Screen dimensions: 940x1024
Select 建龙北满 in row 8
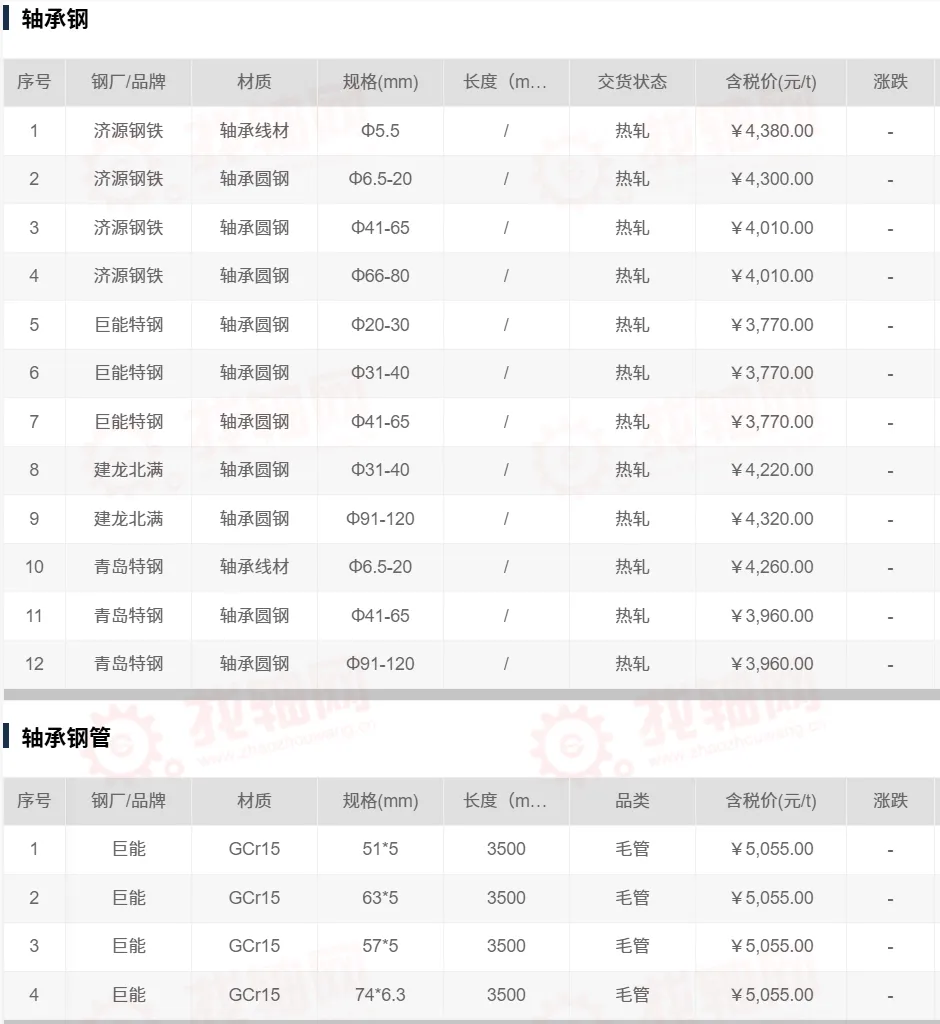[128, 470]
